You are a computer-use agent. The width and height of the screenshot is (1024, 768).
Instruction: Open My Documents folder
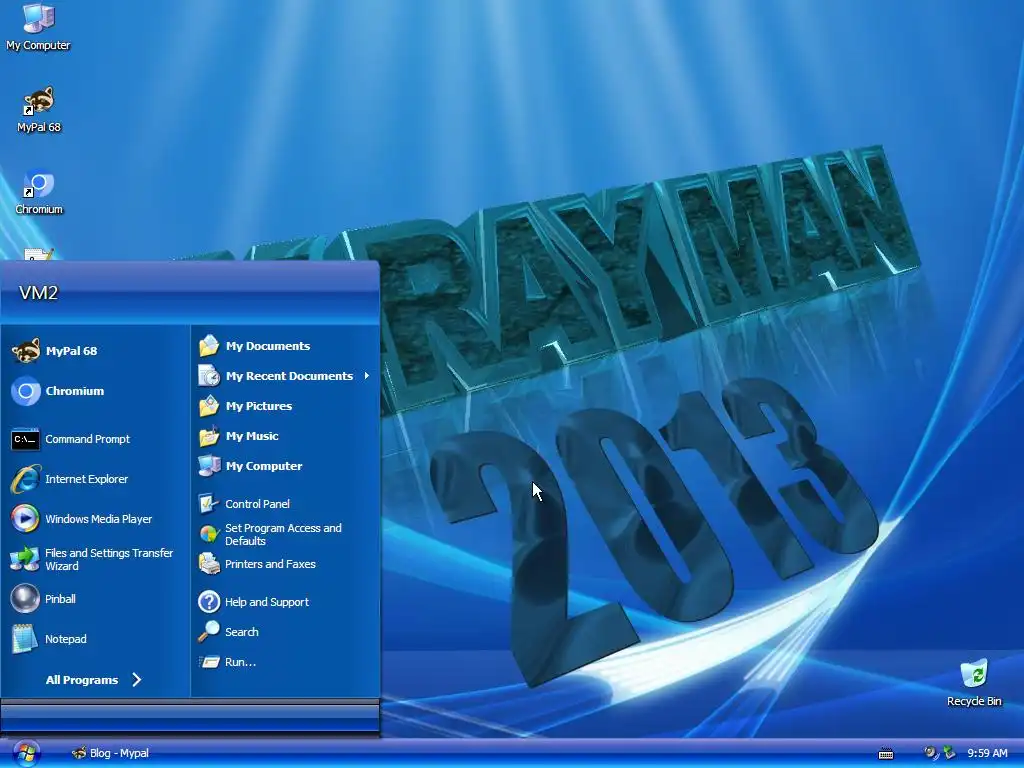click(285, 346)
